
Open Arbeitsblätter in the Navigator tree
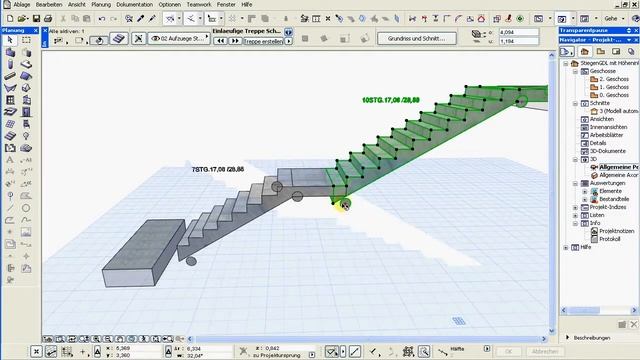607,135
